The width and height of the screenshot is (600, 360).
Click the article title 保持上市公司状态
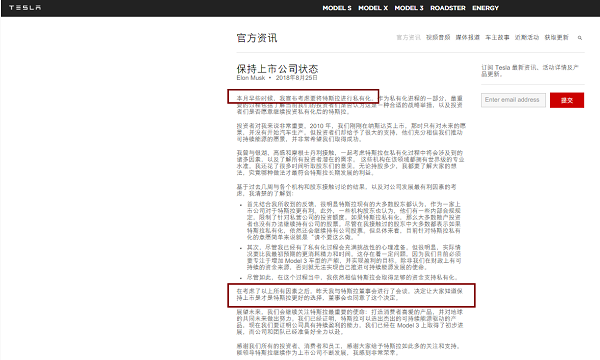point(277,69)
